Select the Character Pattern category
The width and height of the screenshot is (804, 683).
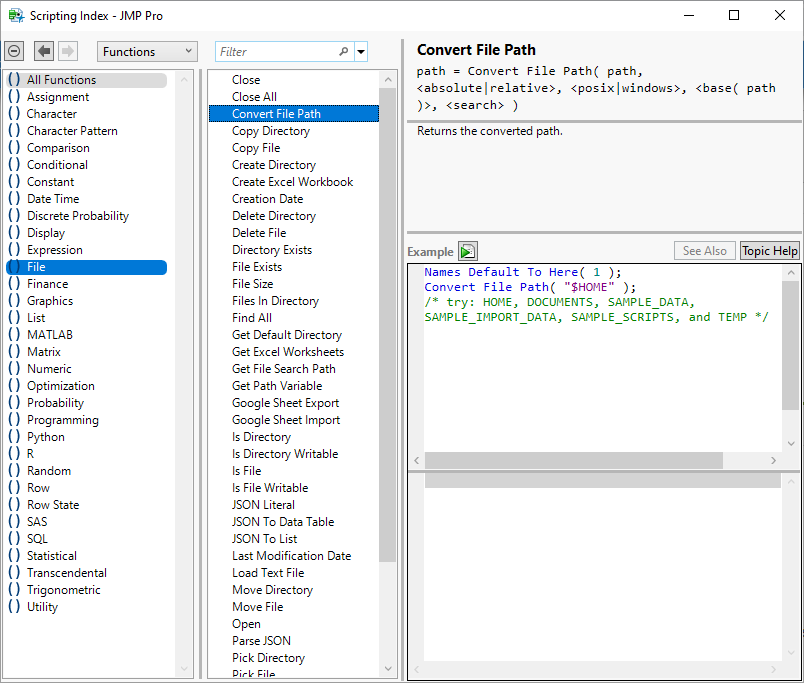pyautogui.click(x=72, y=131)
